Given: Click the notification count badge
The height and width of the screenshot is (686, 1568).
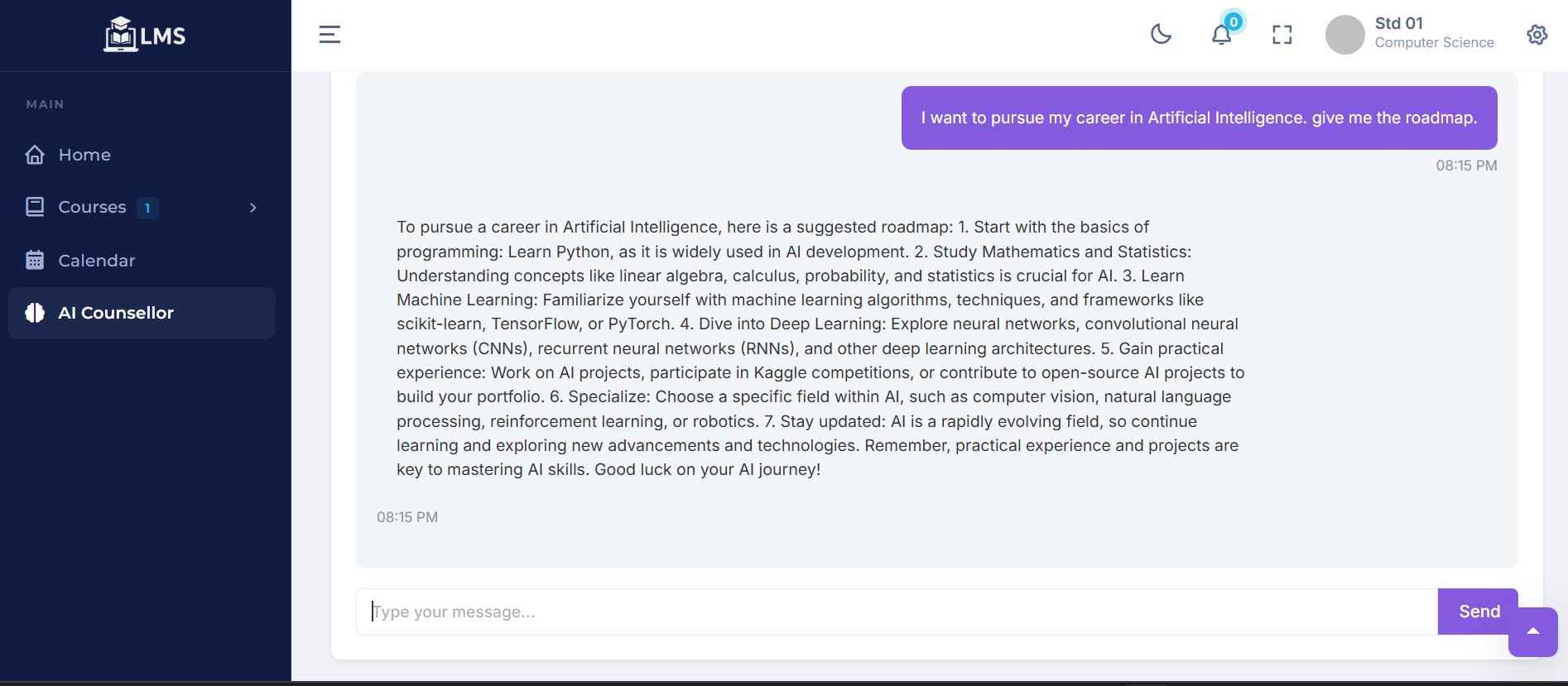Looking at the screenshot, I should (x=1234, y=22).
